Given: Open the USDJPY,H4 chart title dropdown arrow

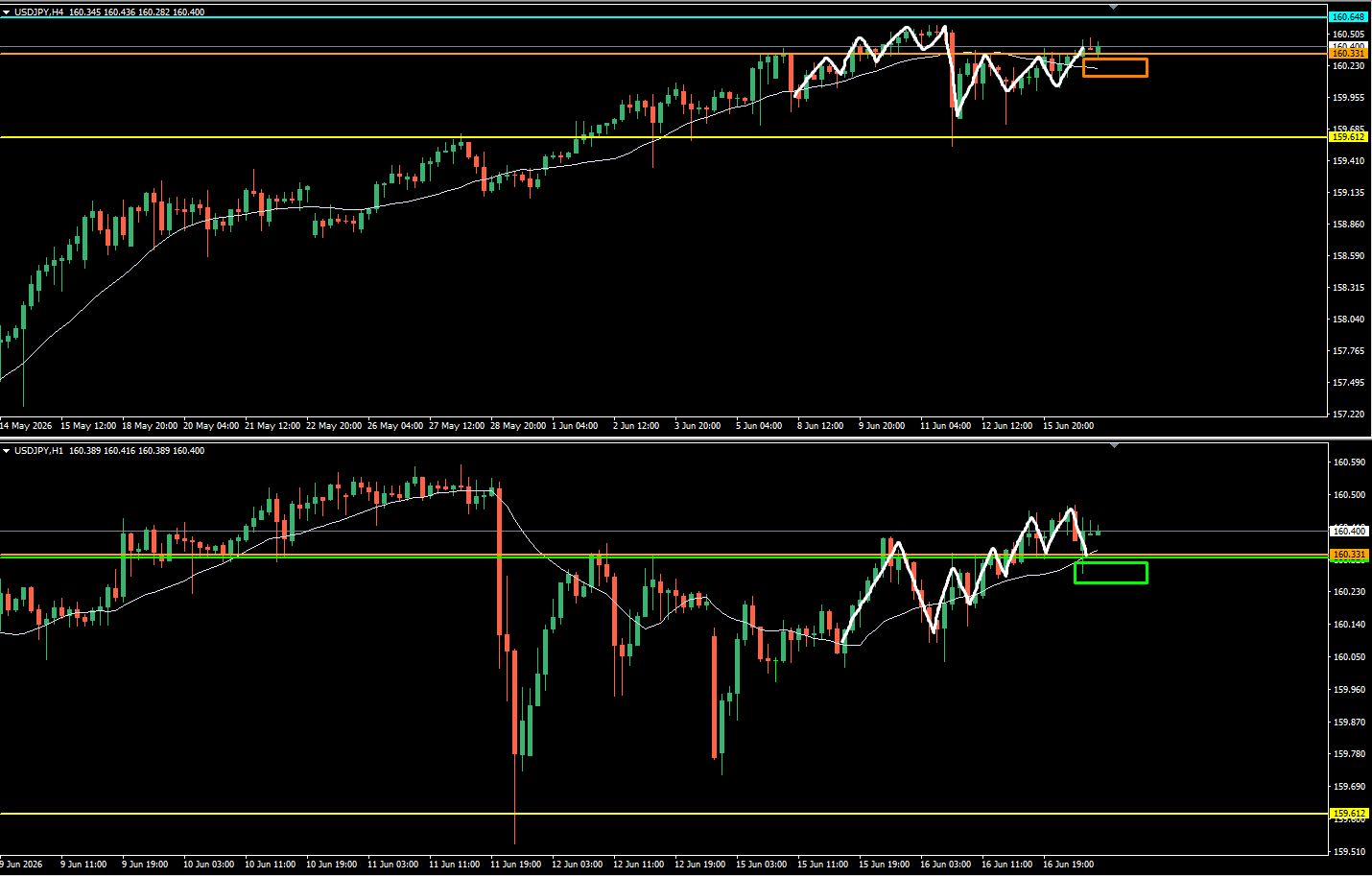Looking at the screenshot, I should [x=6, y=12].
